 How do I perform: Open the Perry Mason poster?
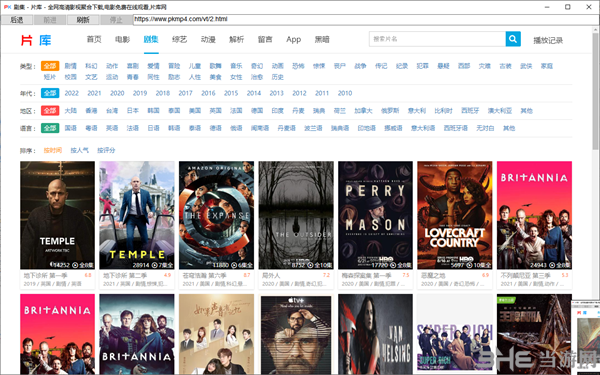point(375,215)
